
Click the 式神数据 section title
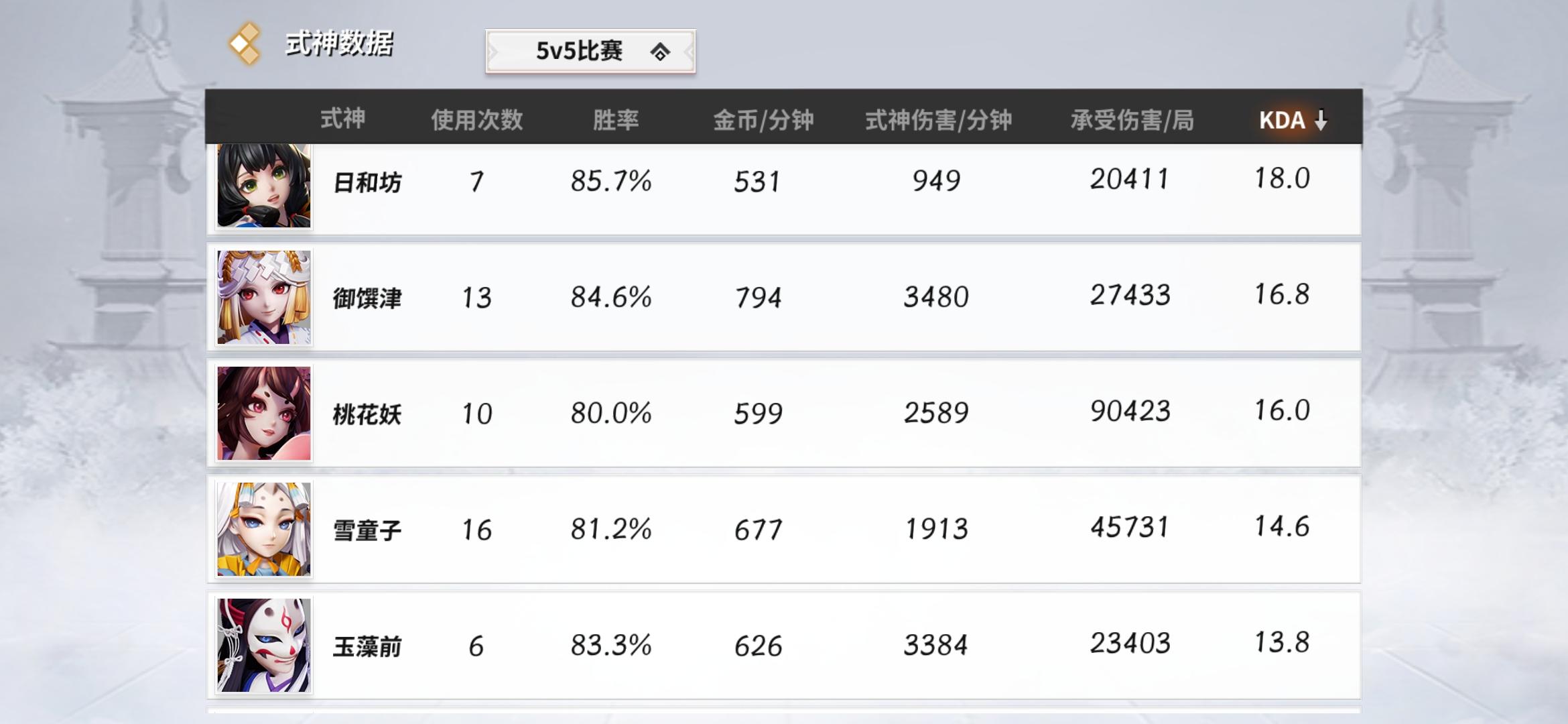point(339,44)
